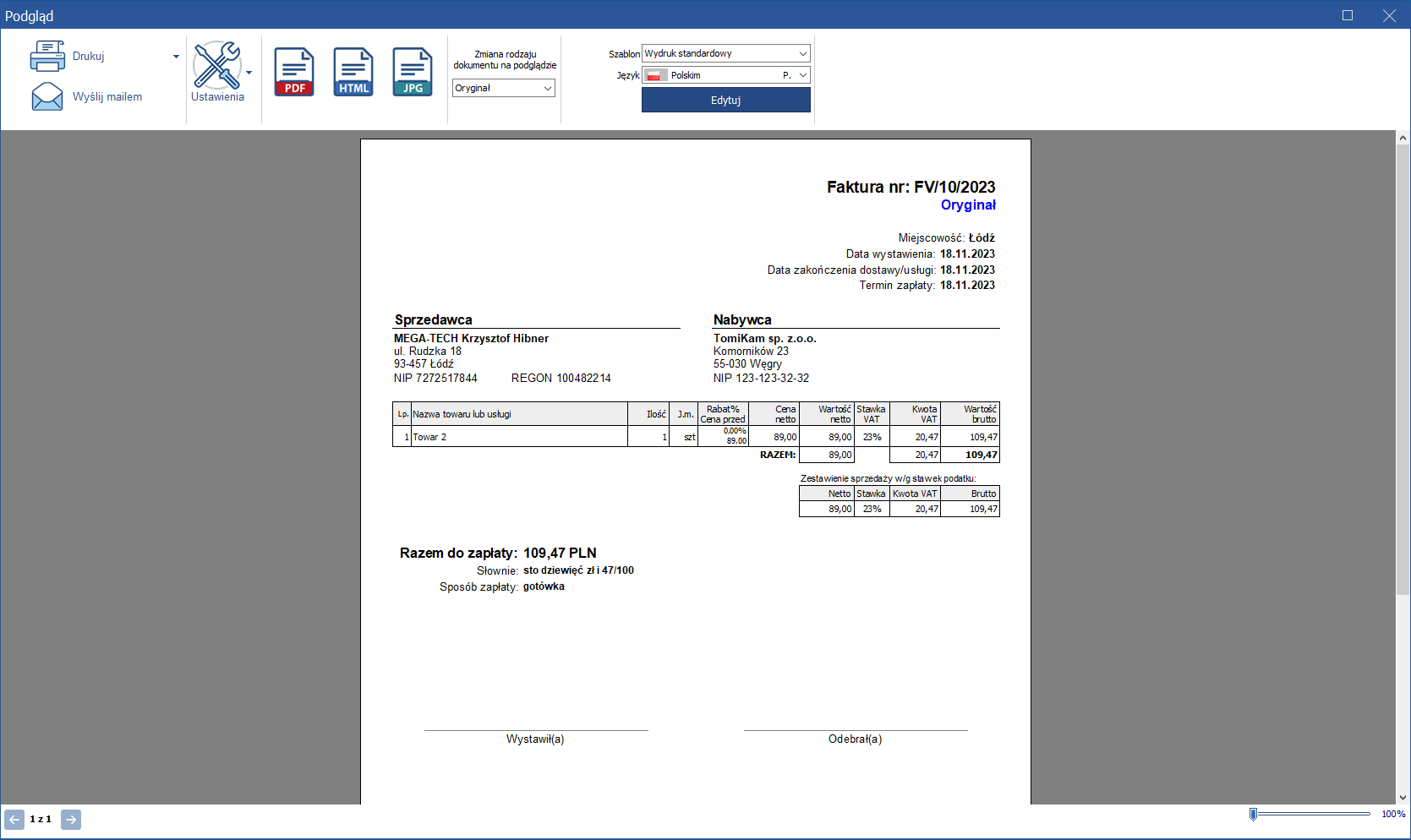Open the Drukuj dropdown arrow

point(176,57)
